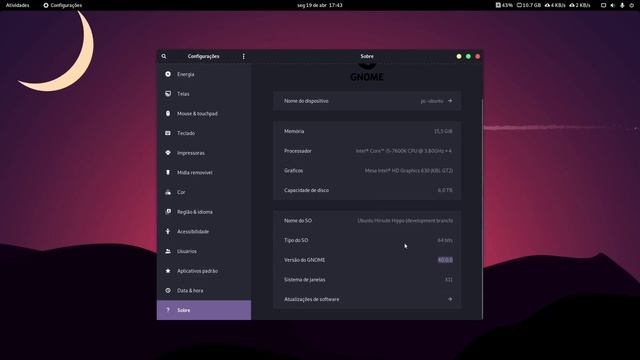Select the Teclado keyboard icon
This screenshot has width=640, height=360.
168,133
